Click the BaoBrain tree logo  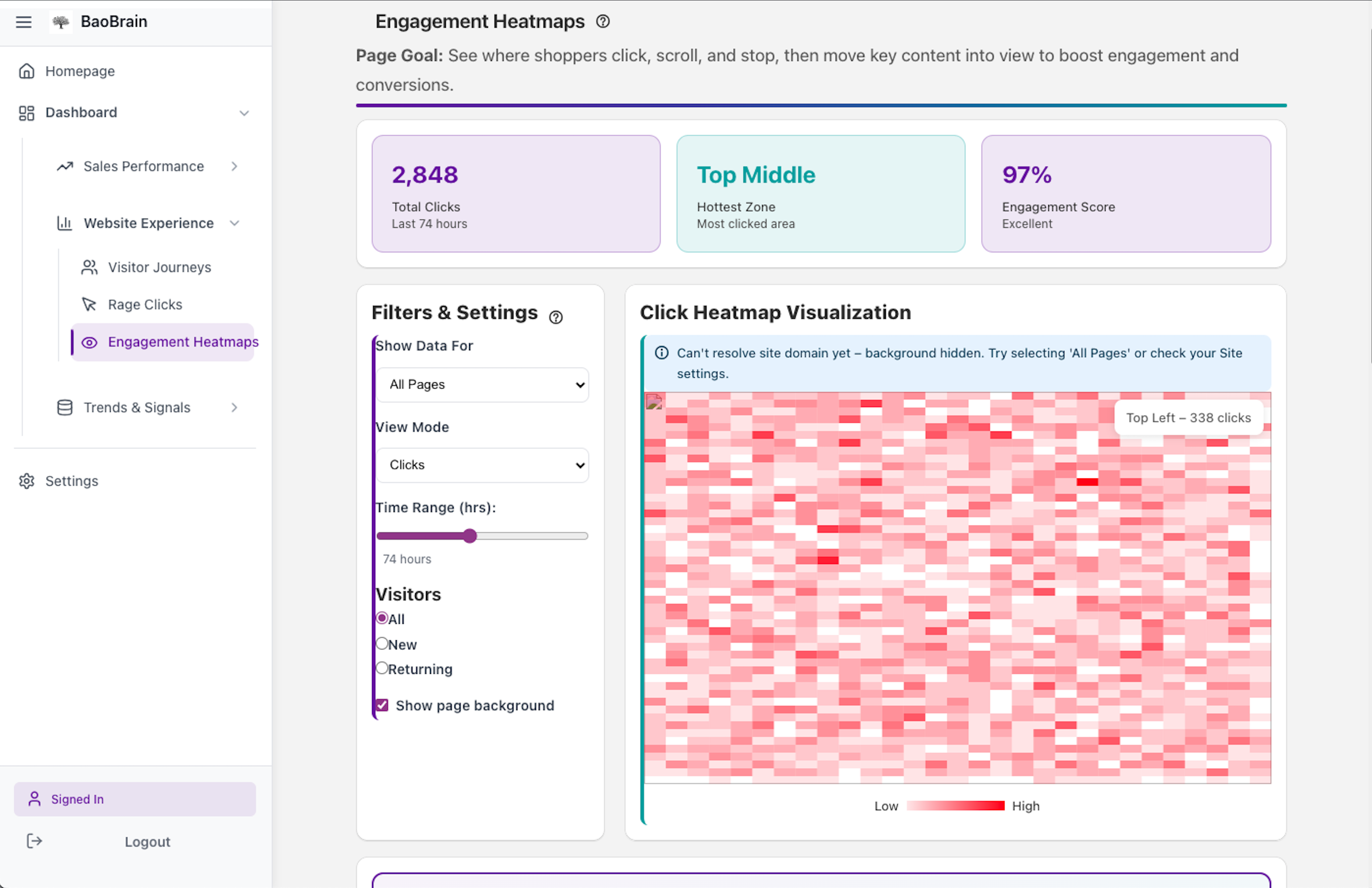point(61,22)
